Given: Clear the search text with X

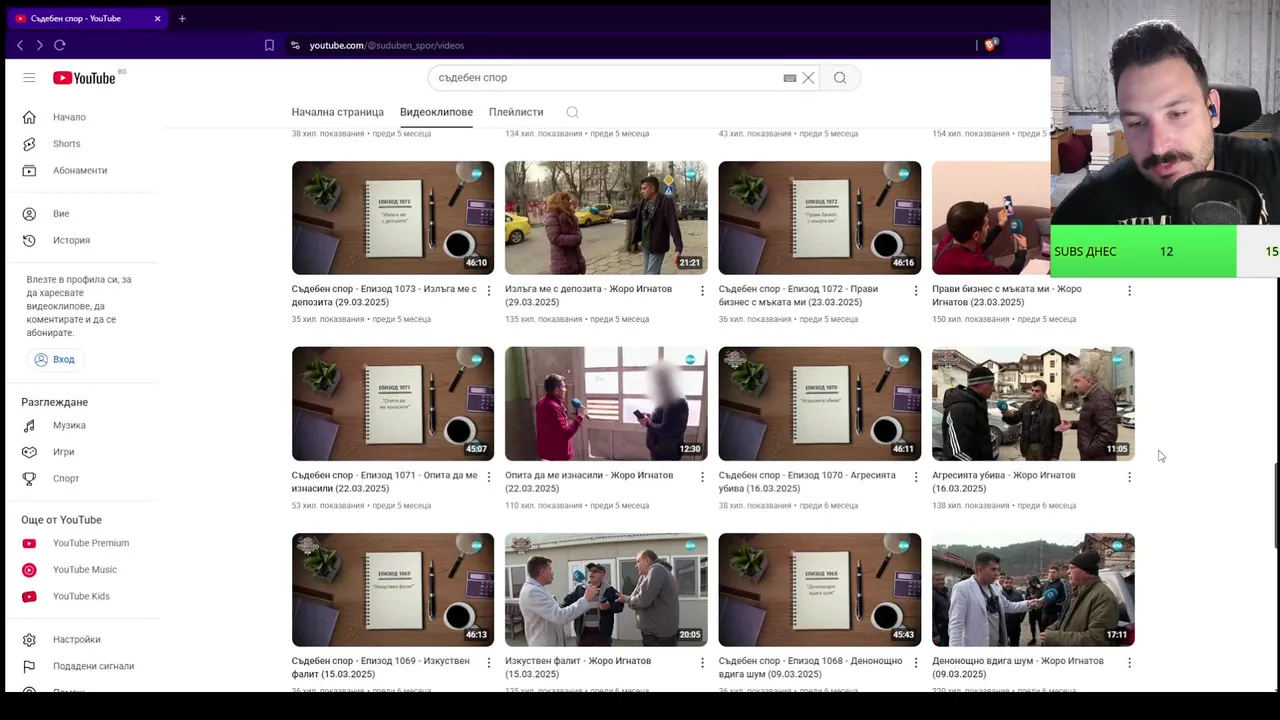Looking at the screenshot, I should pos(808,78).
